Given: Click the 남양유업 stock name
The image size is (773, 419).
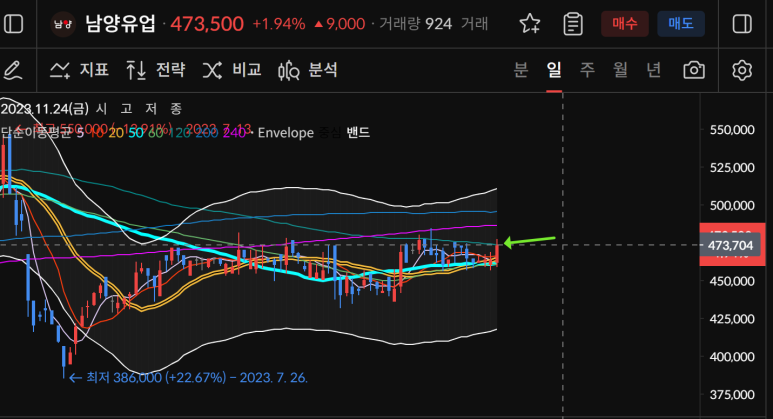Looking at the screenshot, I should (120, 24).
